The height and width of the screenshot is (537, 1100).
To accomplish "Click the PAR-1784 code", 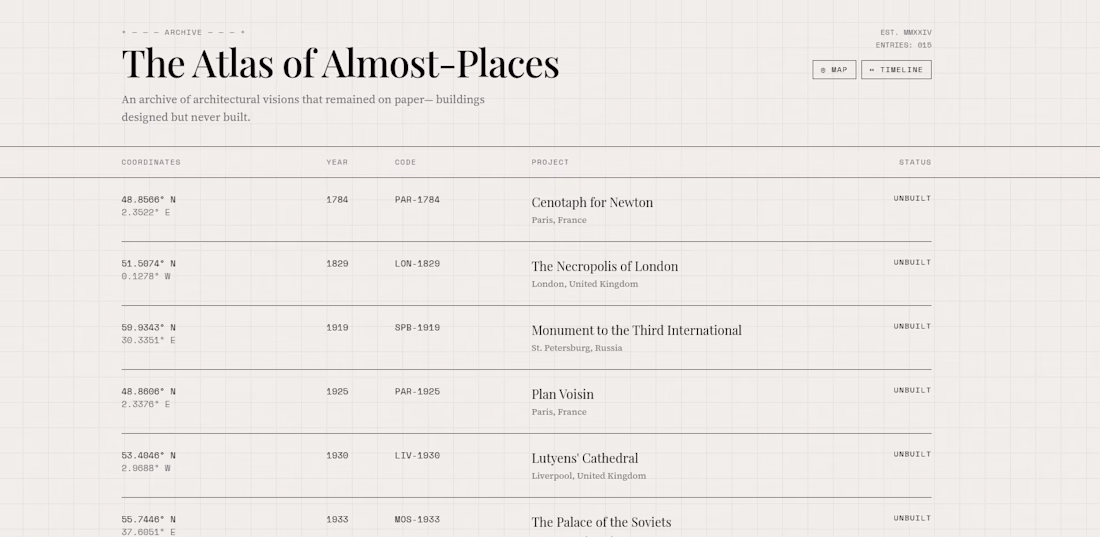I will tap(417, 200).
